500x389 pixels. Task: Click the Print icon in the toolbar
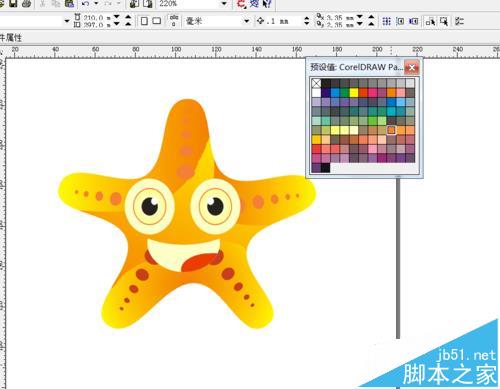(x=26, y=3)
